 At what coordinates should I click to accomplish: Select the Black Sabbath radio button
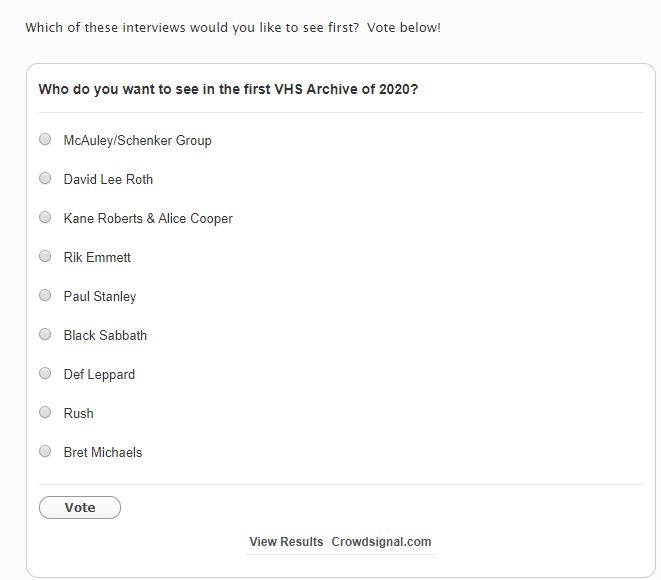pyautogui.click(x=45, y=335)
